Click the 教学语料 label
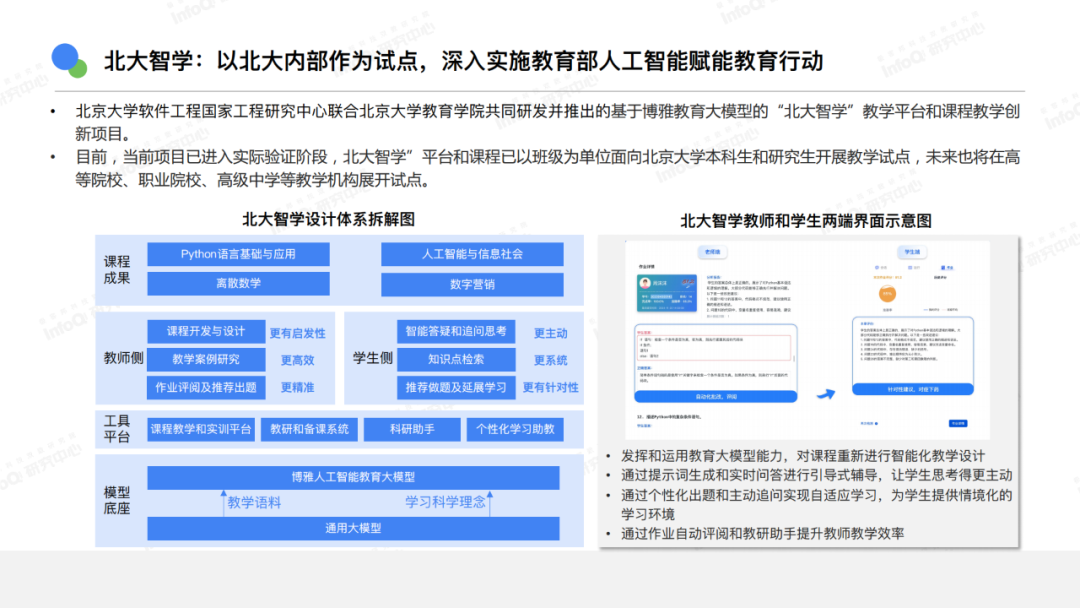1080x608 pixels. coord(254,503)
